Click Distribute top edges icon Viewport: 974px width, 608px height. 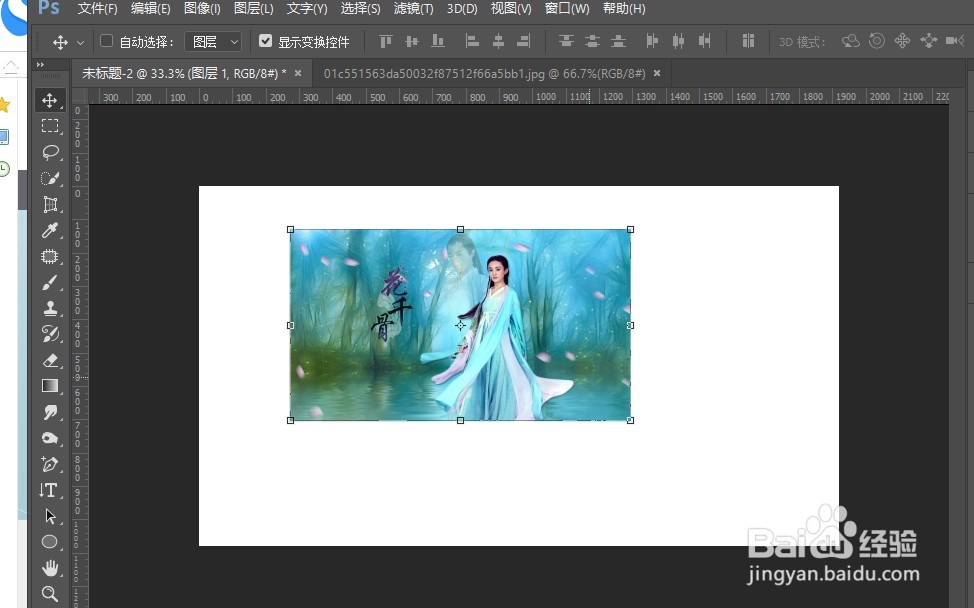(x=566, y=42)
